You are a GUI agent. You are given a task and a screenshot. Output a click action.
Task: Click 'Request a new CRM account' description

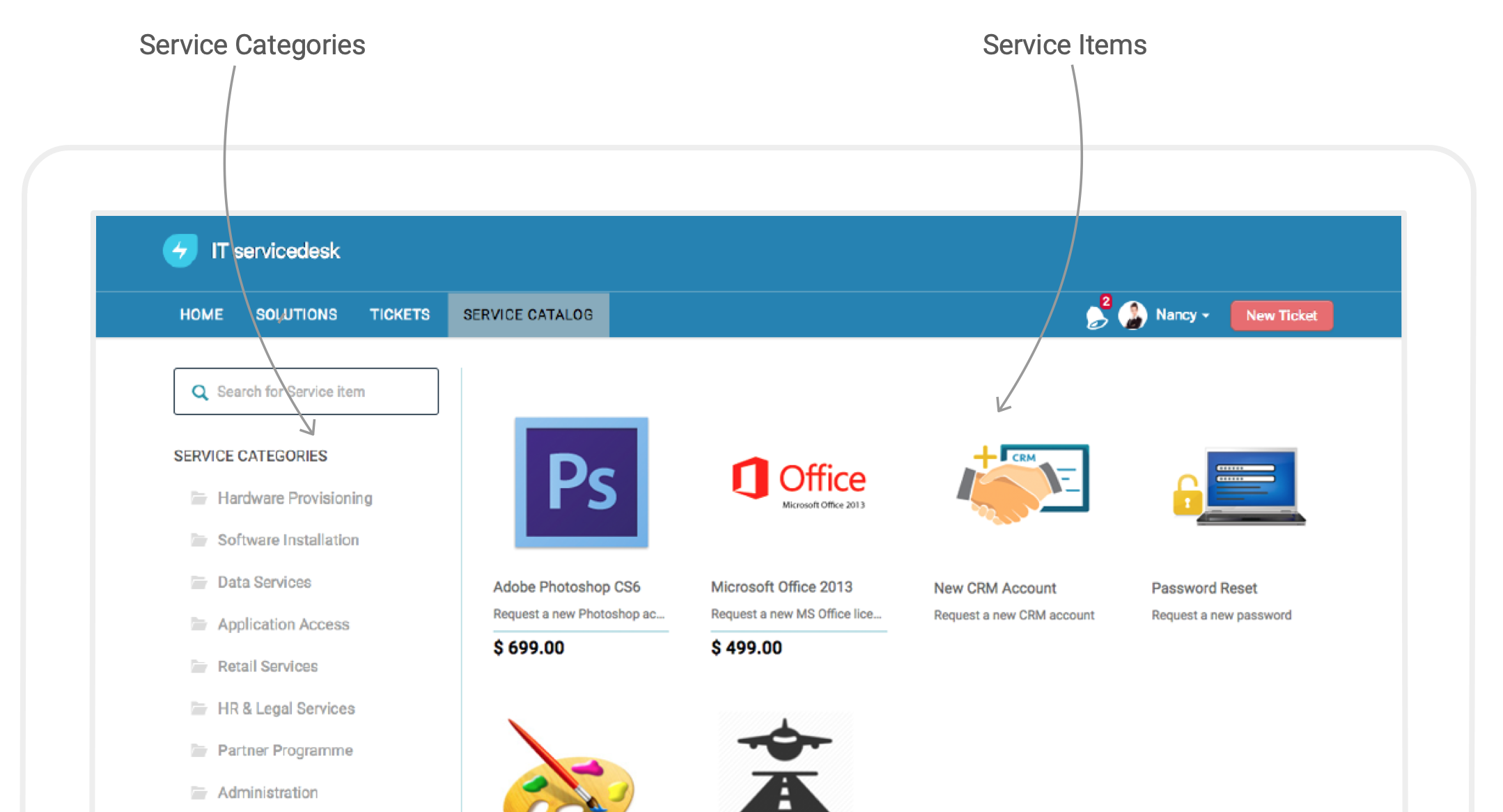coord(1014,616)
